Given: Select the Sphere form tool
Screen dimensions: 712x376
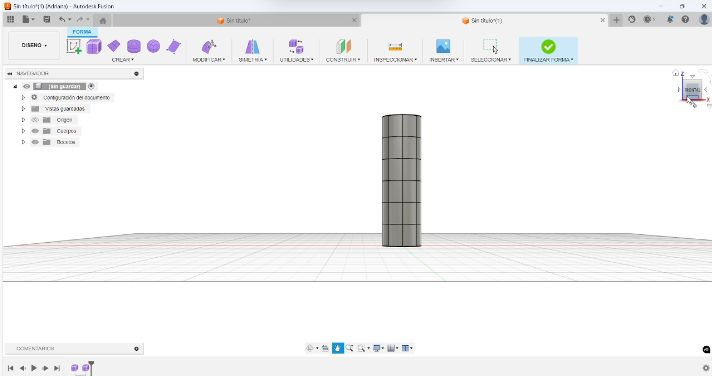Looking at the screenshot, I should (153, 46).
